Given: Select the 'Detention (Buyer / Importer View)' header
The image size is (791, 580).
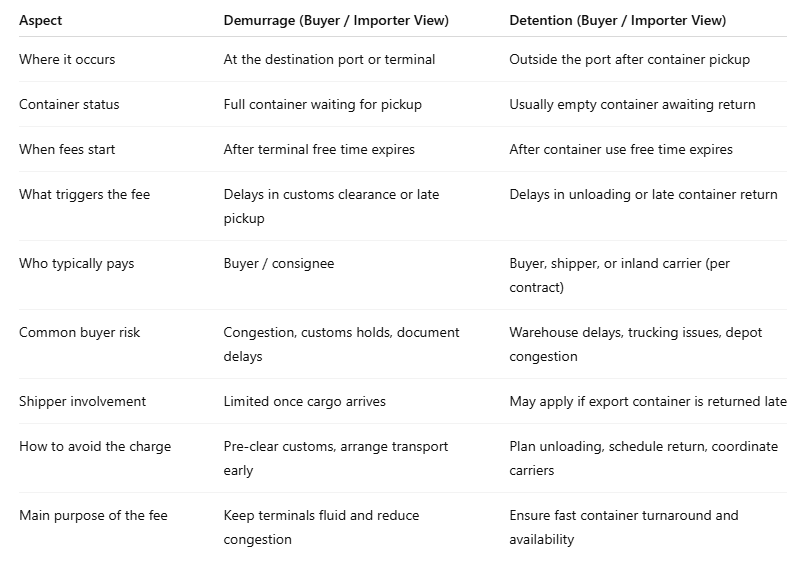Looking at the screenshot, I should click(x=618, y=20).
